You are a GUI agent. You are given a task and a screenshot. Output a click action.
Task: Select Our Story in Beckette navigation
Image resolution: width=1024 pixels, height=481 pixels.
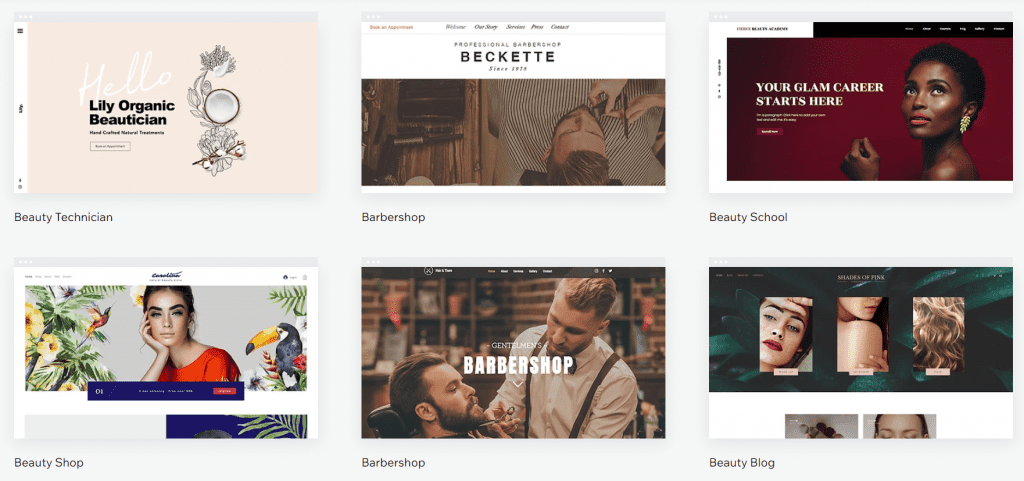486,27
